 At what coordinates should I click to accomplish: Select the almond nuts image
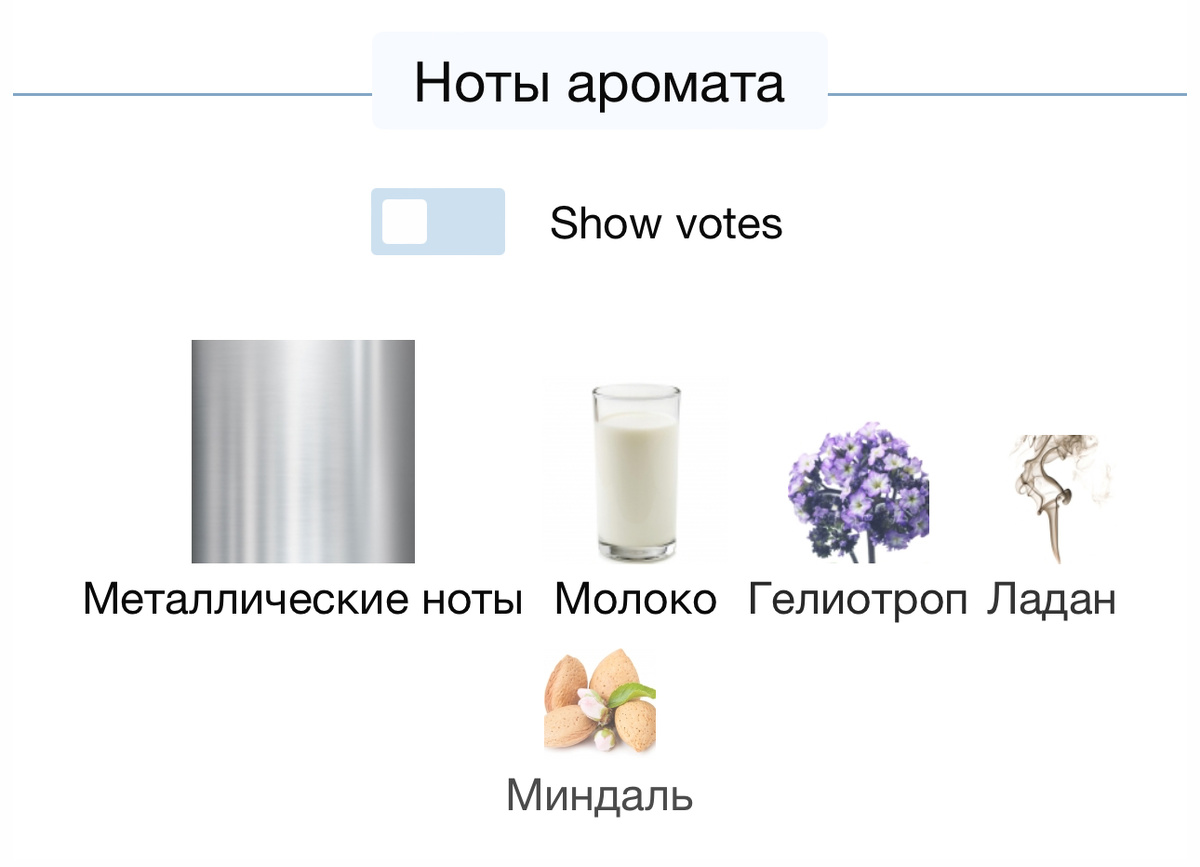point(600,700)
